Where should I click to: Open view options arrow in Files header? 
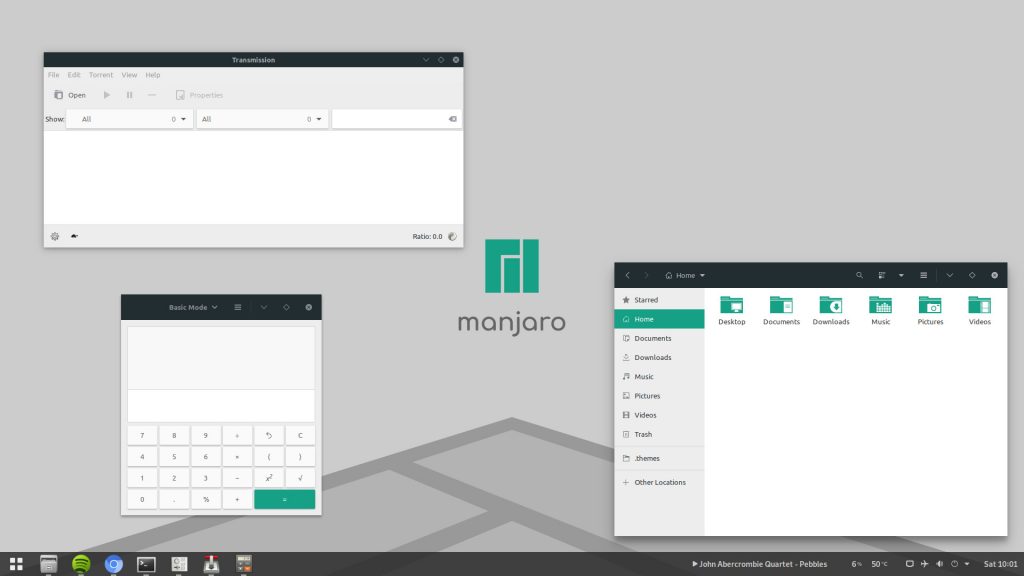(x=901, y=276)
